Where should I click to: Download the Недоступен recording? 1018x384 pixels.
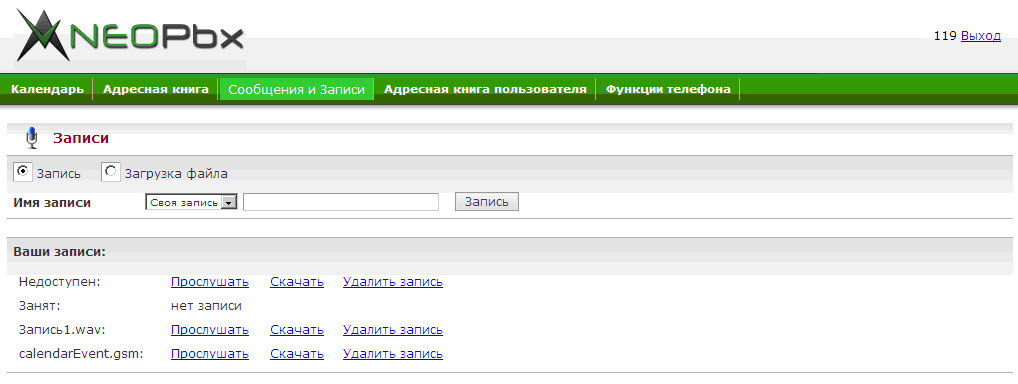pyautogui.click(x=297, y=282)
